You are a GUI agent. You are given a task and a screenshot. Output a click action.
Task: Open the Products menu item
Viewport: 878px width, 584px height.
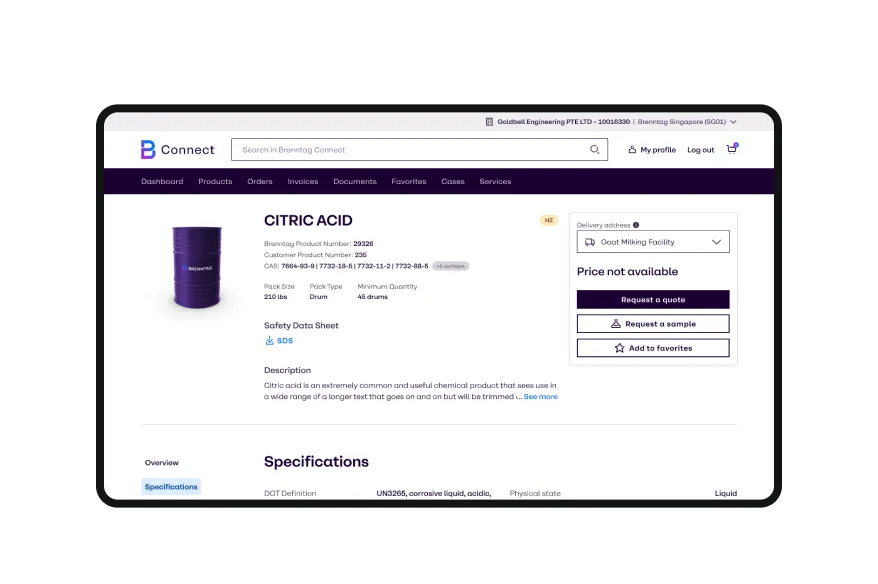pyautogui.click(x=215, y=181)
